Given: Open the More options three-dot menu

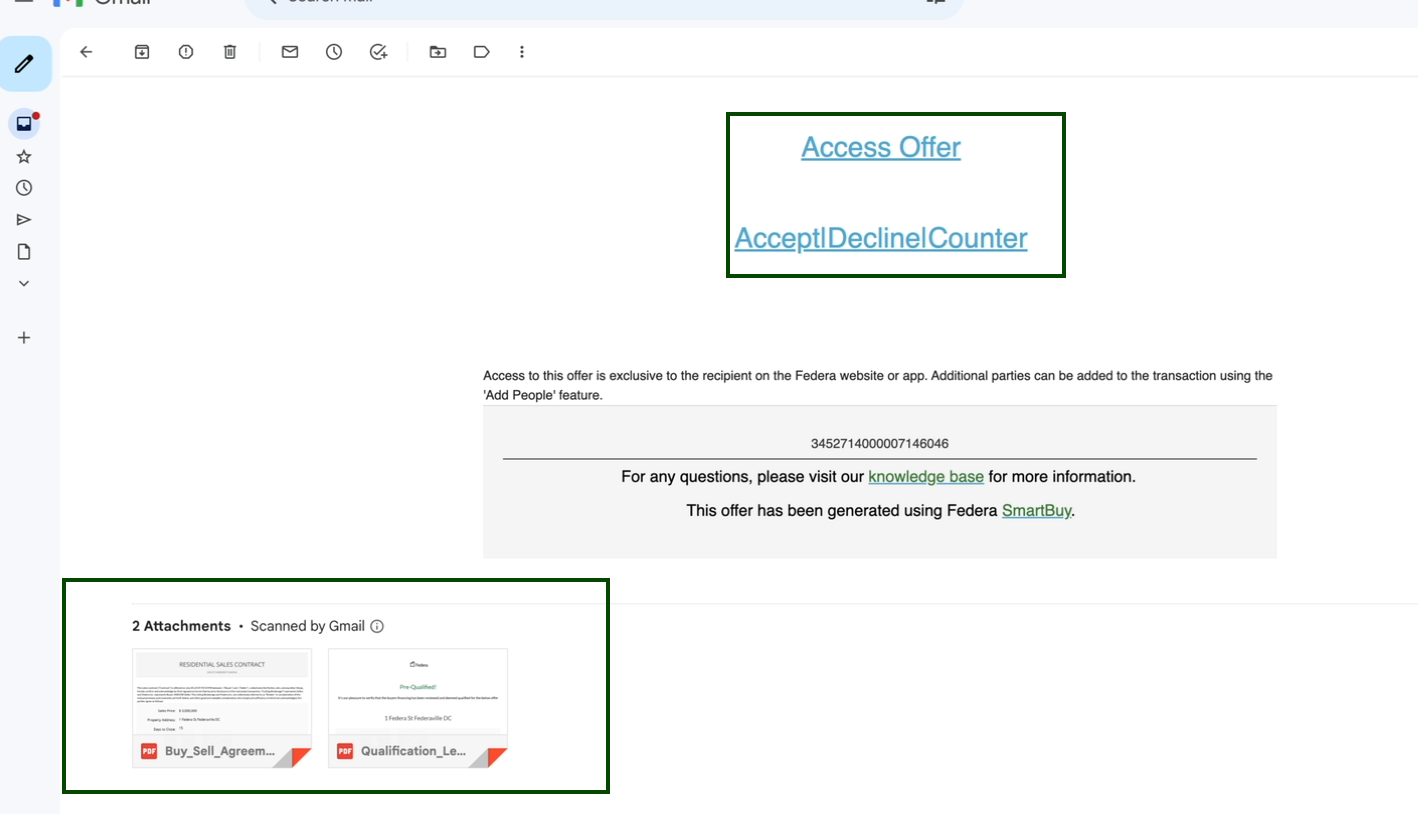Looking at the screenshot, I should point(522,52).
